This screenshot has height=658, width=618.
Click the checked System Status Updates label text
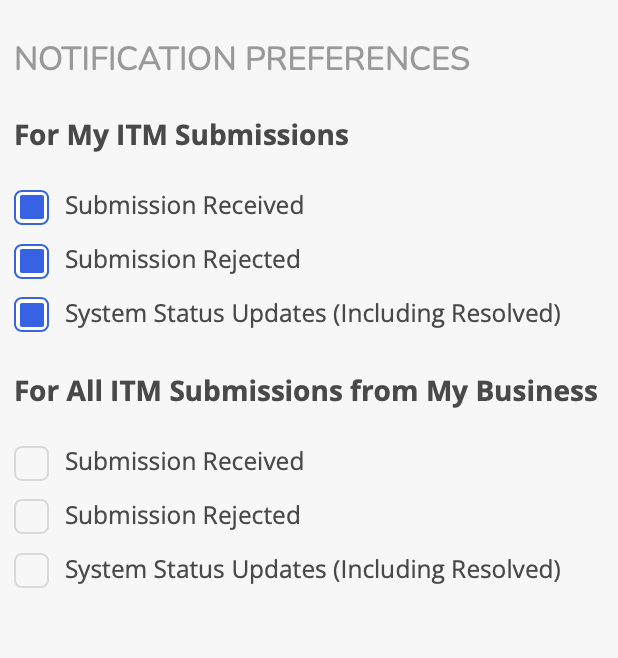313,314
